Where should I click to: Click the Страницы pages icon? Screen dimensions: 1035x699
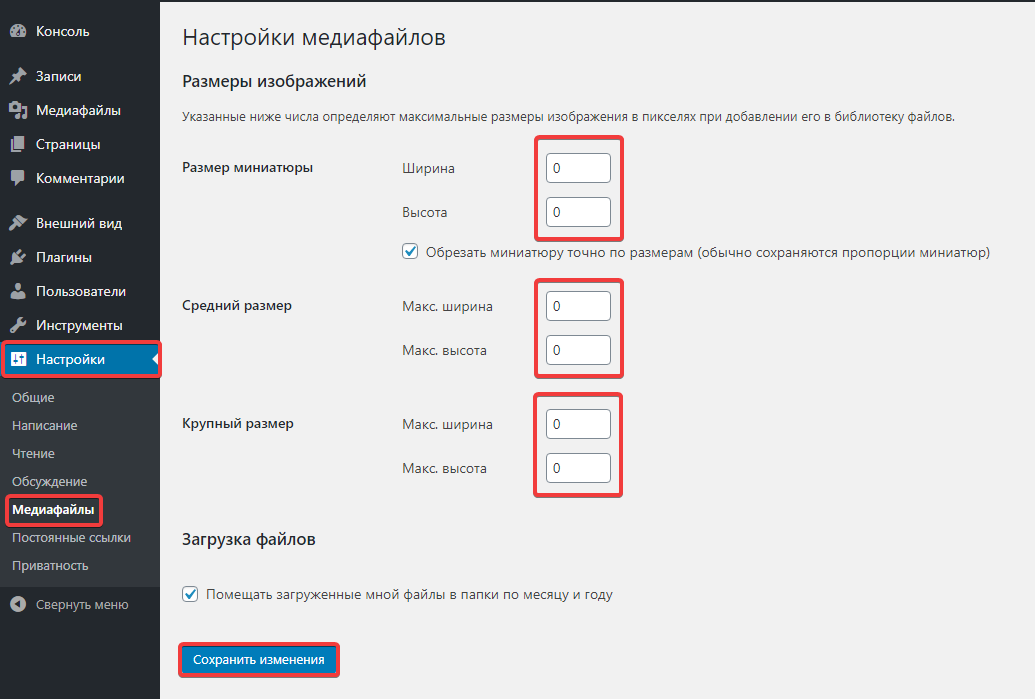[18, 144]
